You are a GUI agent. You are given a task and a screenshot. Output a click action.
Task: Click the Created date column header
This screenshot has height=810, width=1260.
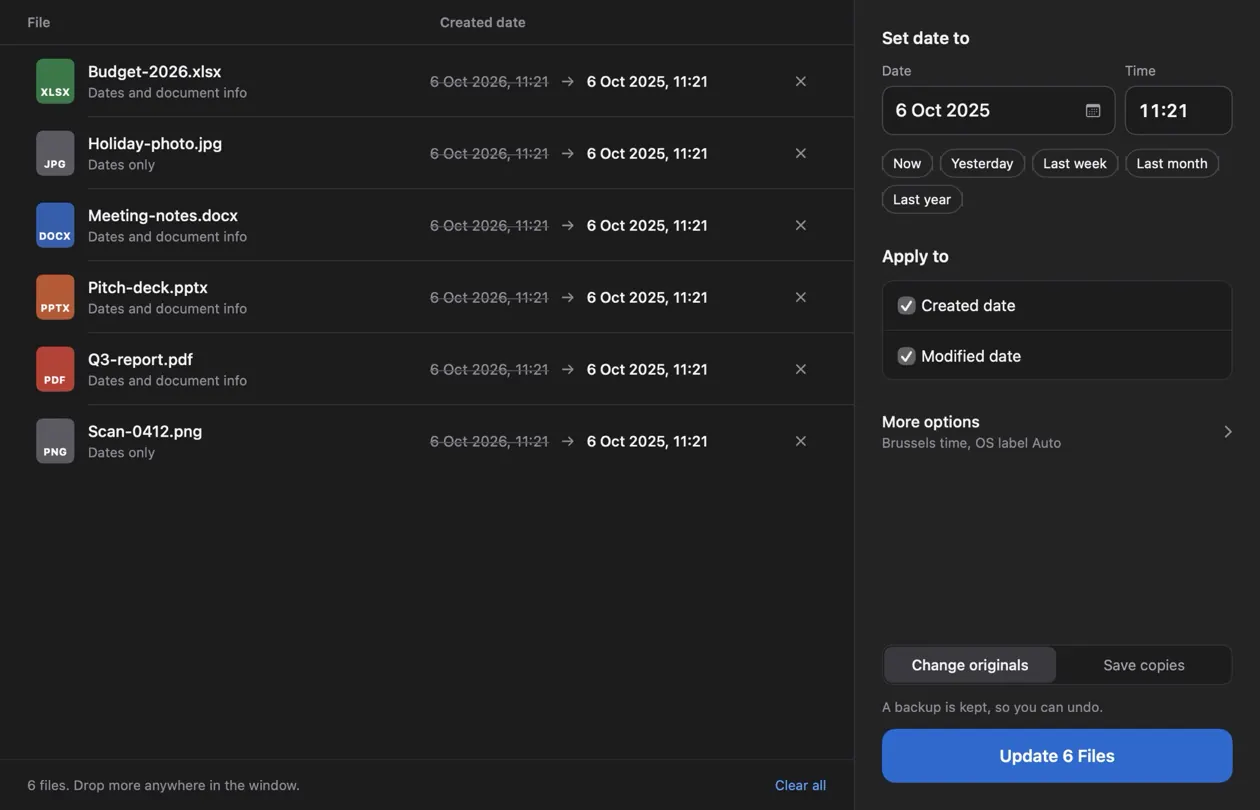coord(483,22)
